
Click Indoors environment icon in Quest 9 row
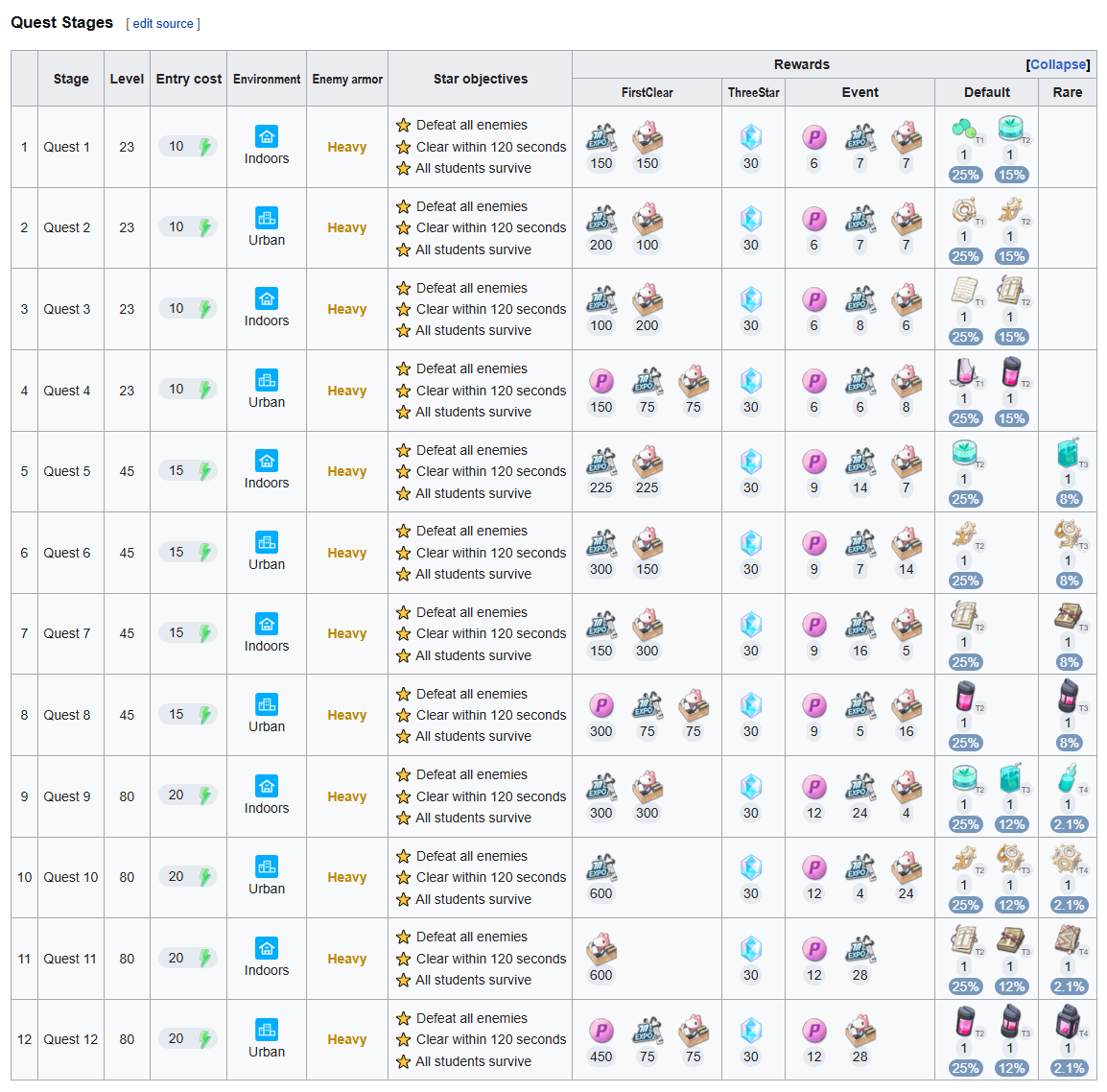click(x=266, y=786)
